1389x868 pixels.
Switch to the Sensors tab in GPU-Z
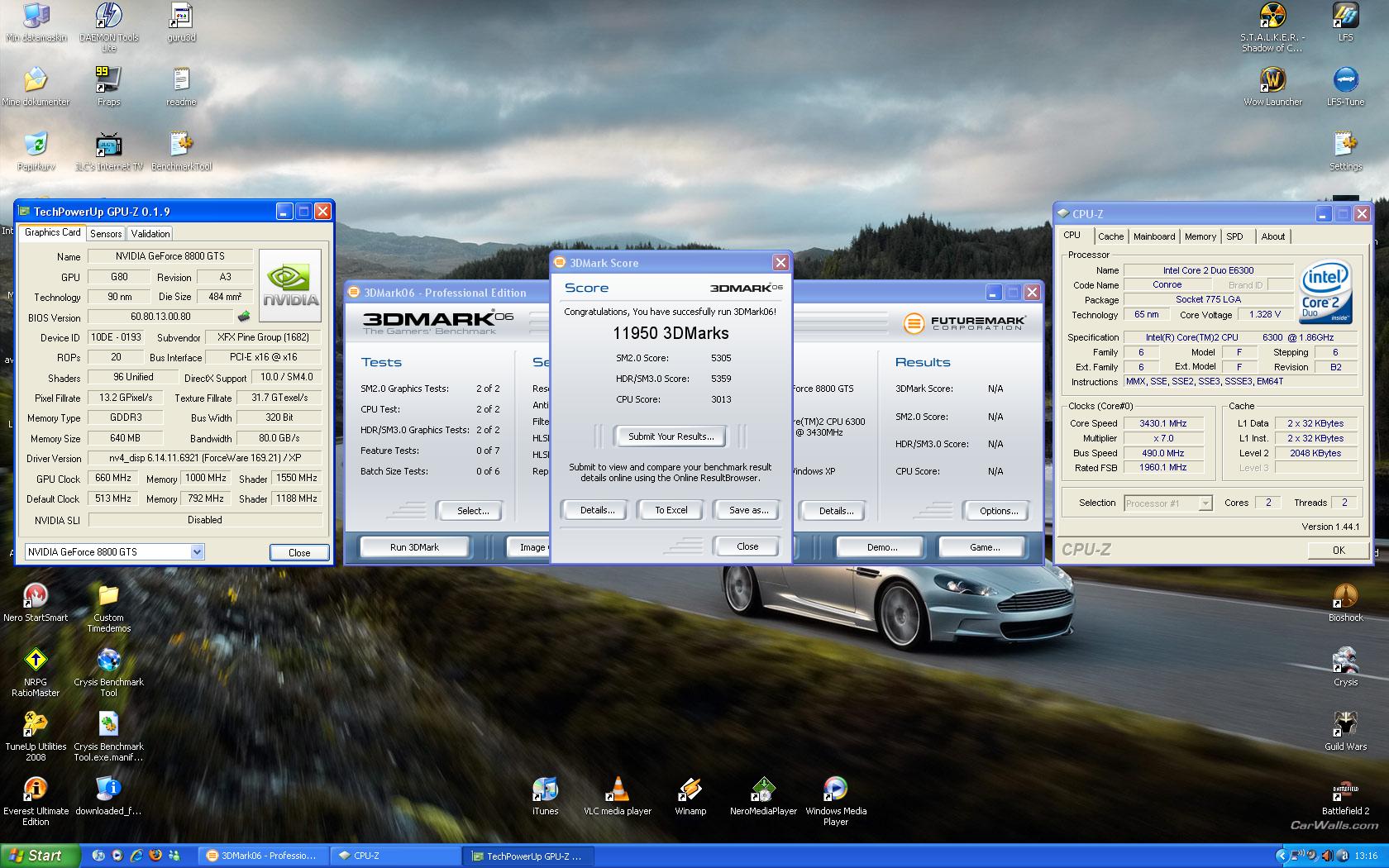click(x=106, y=234)
